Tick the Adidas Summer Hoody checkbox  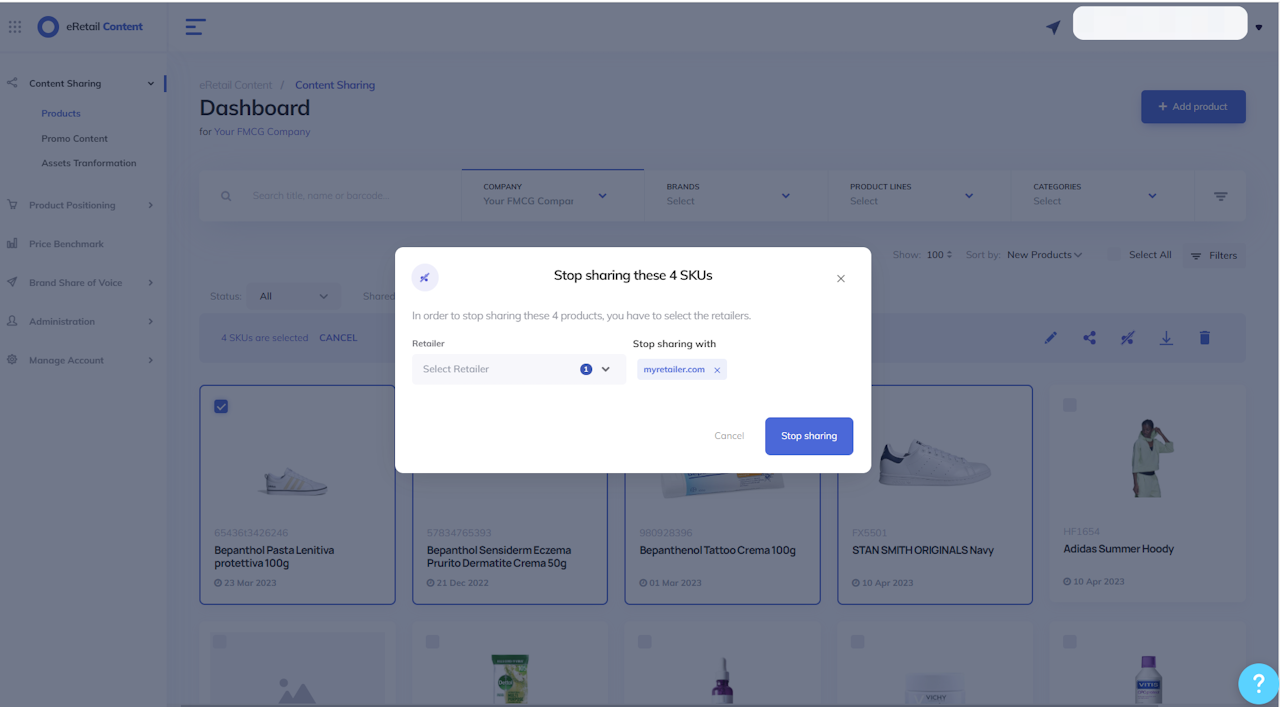coord(1070,405)
